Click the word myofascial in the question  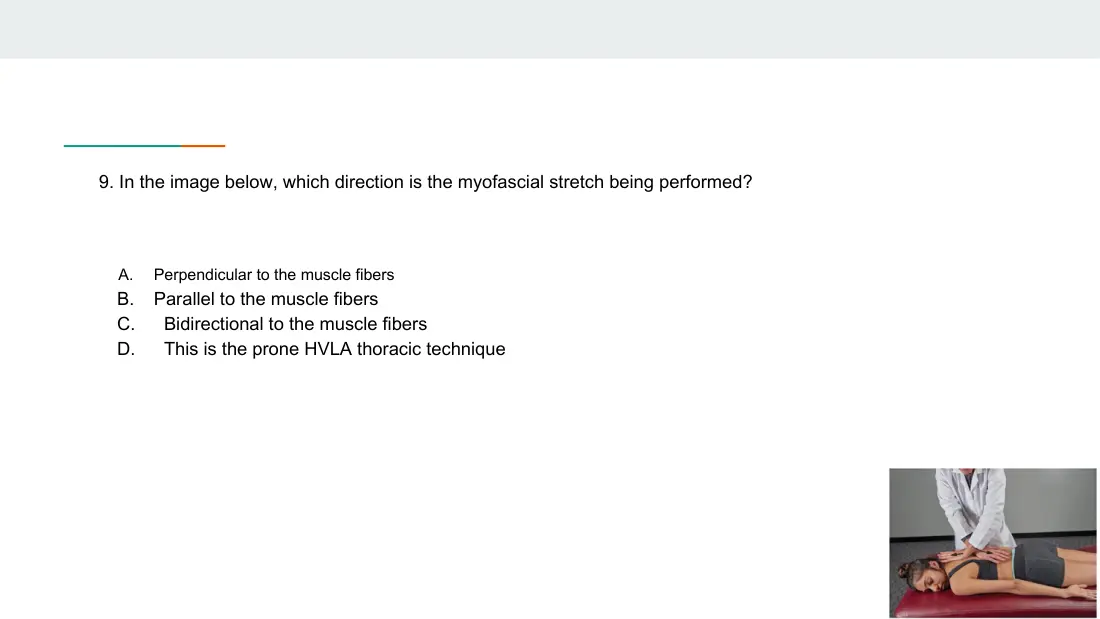pos(500,182)
